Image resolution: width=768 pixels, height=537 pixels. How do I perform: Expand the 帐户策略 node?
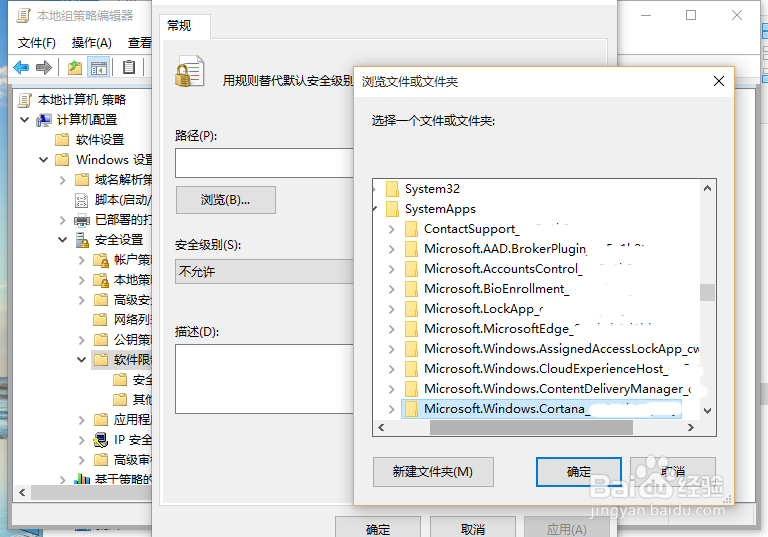click(x=82, y=260)
